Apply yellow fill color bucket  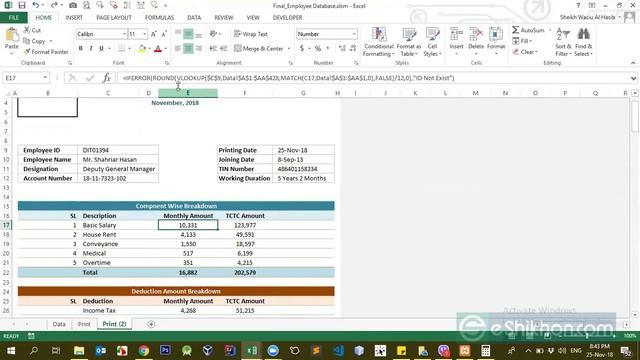click(142, 49)
